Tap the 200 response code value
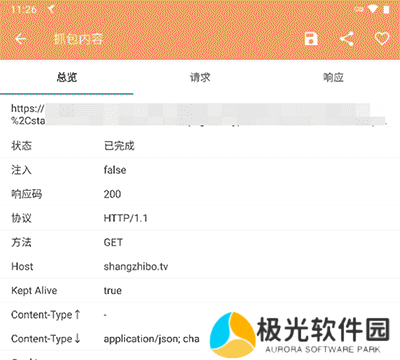Image resolution: width=400 pixels, height=360 pixels. pos(112,194)
